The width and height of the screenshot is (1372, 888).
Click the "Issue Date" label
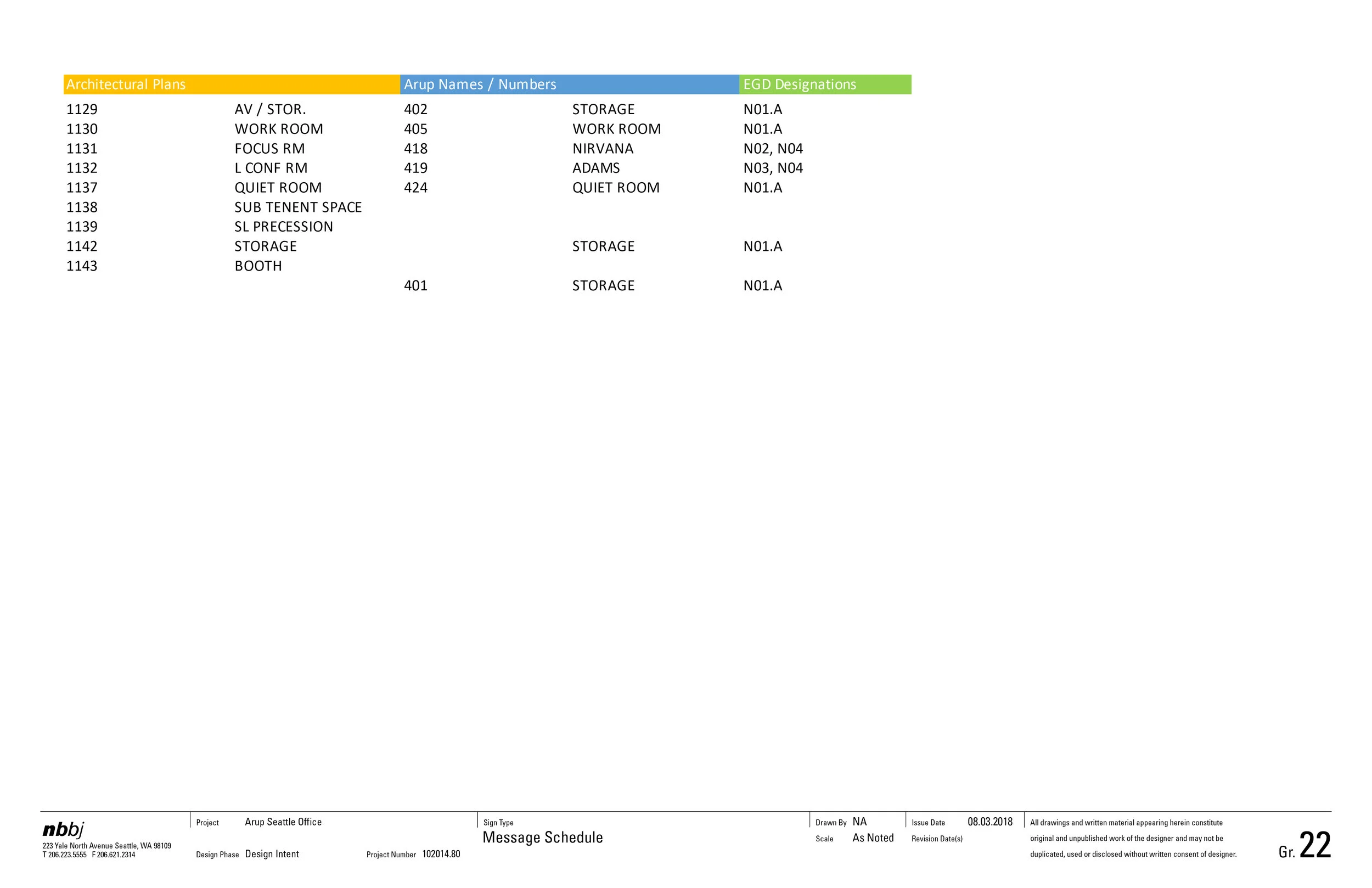928,823
